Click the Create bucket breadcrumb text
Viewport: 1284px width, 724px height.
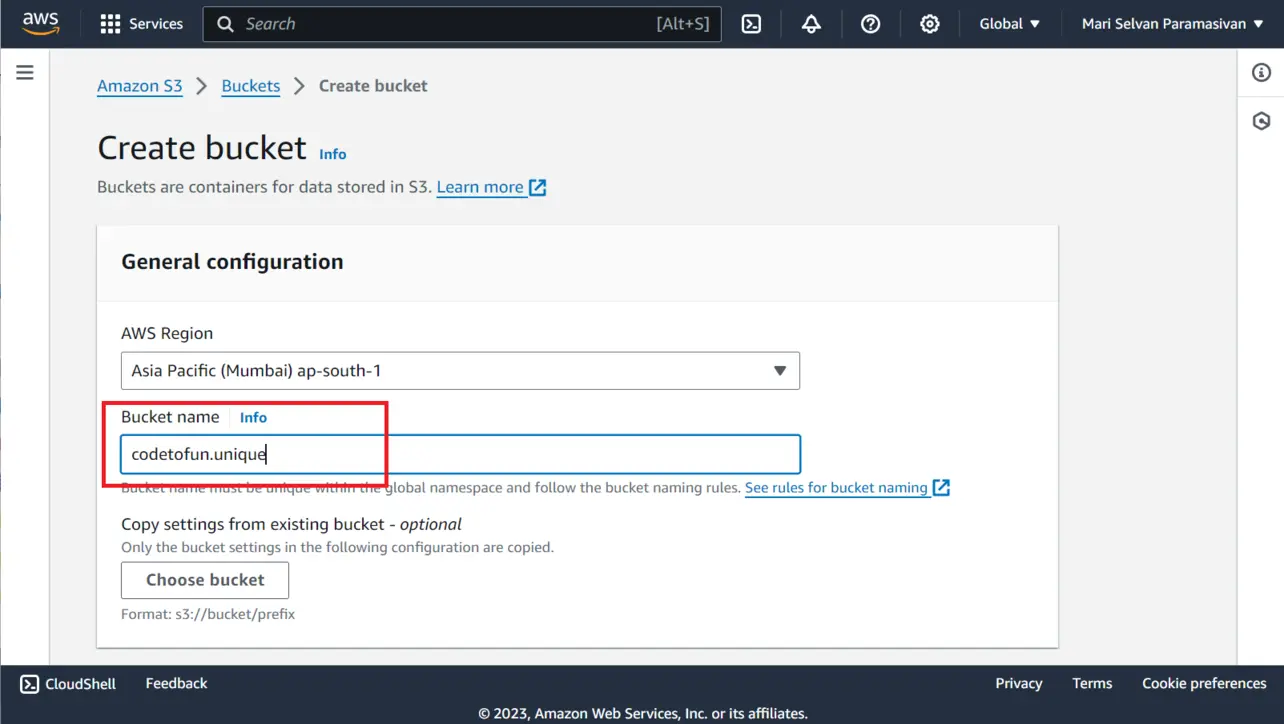[x=373, y=86]
